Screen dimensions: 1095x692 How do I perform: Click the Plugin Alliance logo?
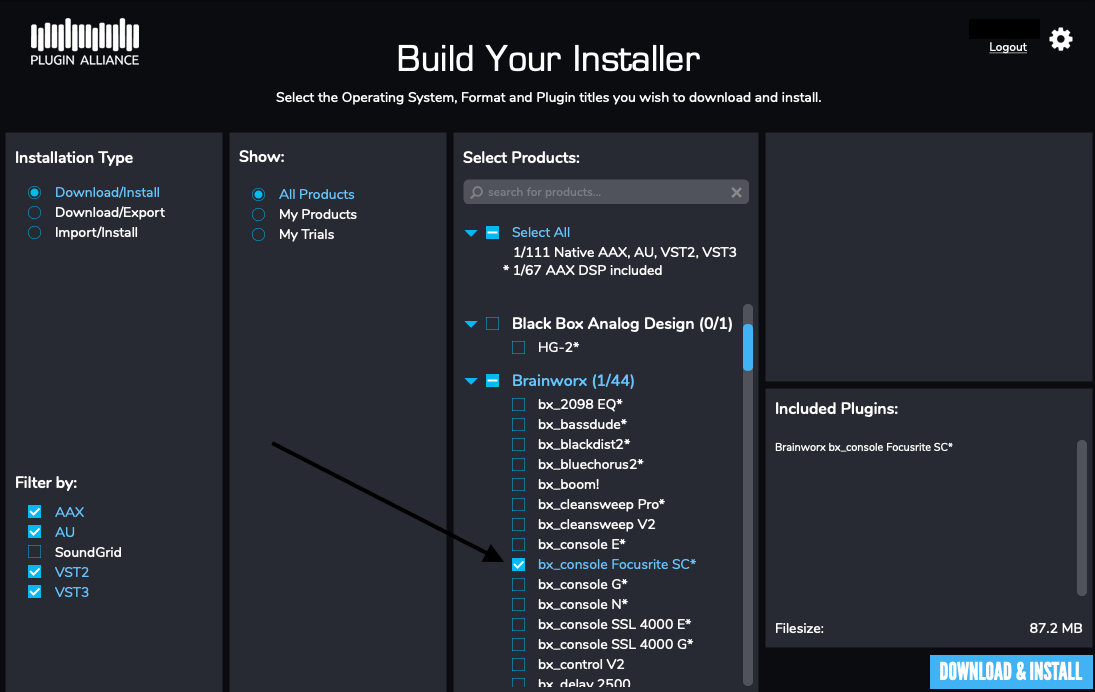click(84, 42)
